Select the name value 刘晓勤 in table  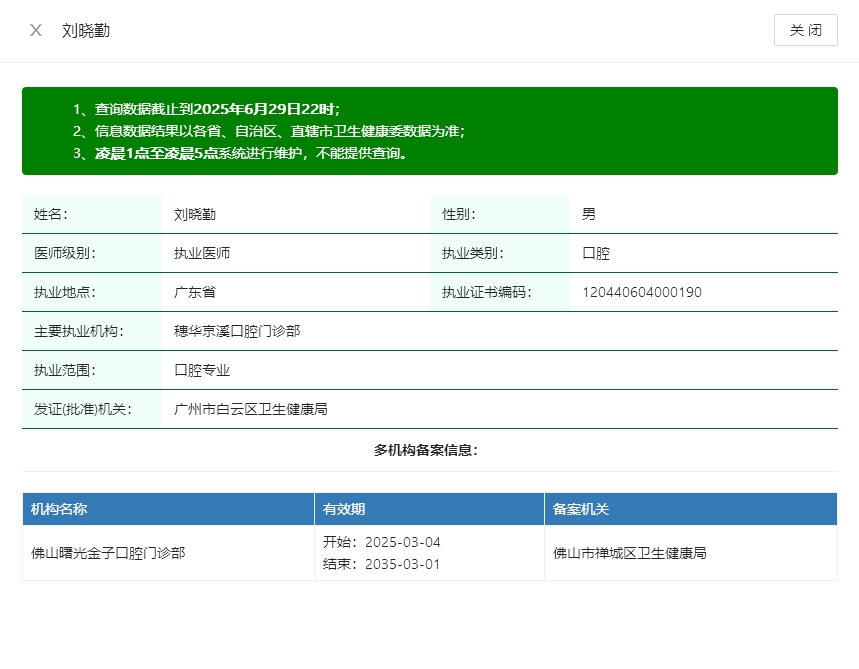click(x=194, y=214)
